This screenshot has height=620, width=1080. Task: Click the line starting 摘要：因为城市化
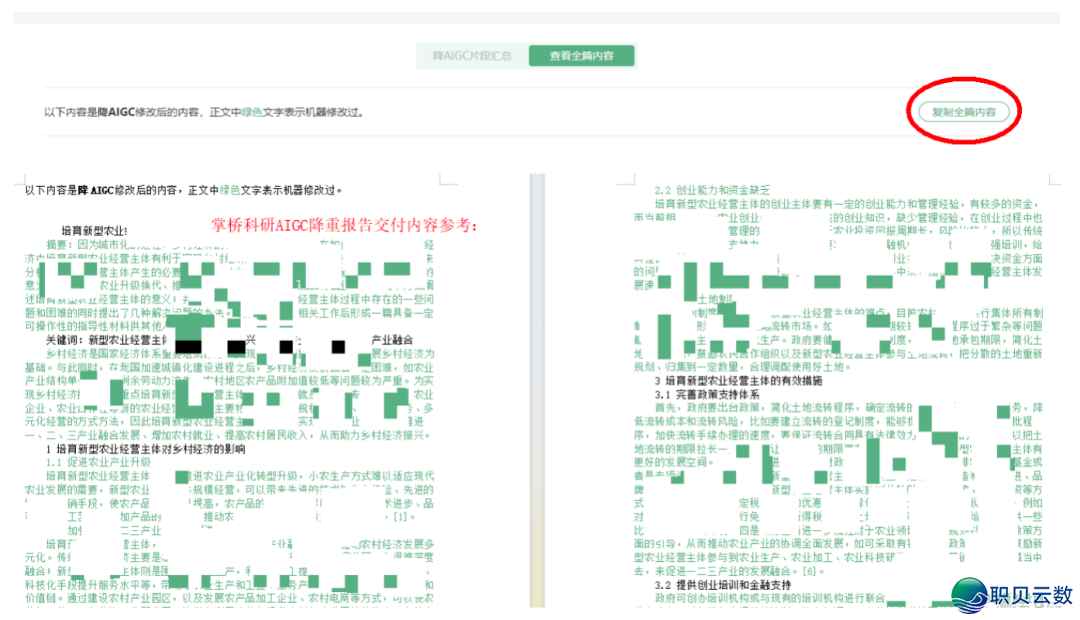point(240,245)
